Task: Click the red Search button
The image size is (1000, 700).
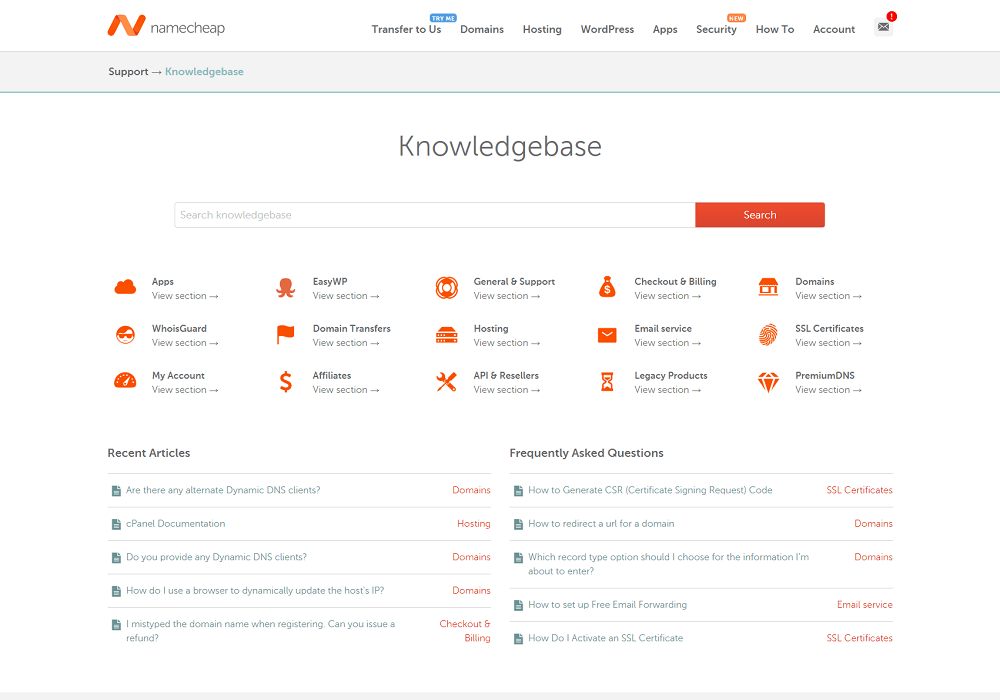Action: pos(760,215)
